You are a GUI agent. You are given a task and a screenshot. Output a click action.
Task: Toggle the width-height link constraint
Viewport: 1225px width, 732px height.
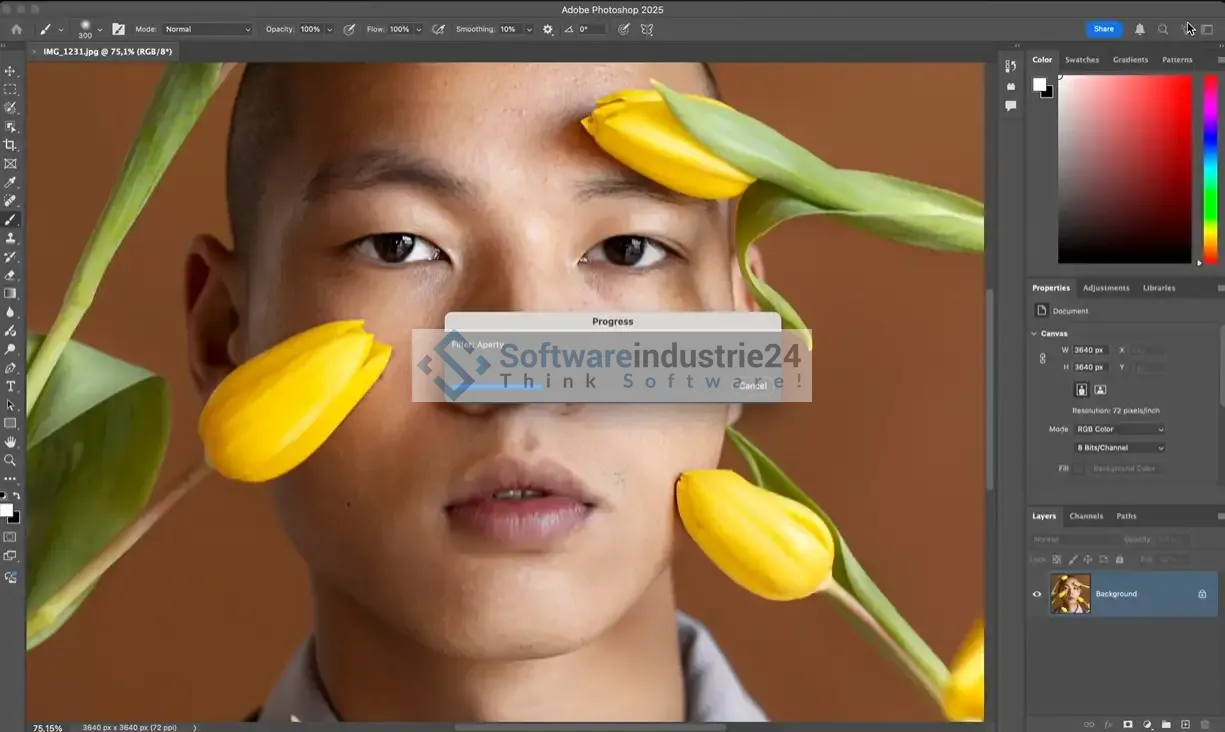click(x=1043, y=358)
